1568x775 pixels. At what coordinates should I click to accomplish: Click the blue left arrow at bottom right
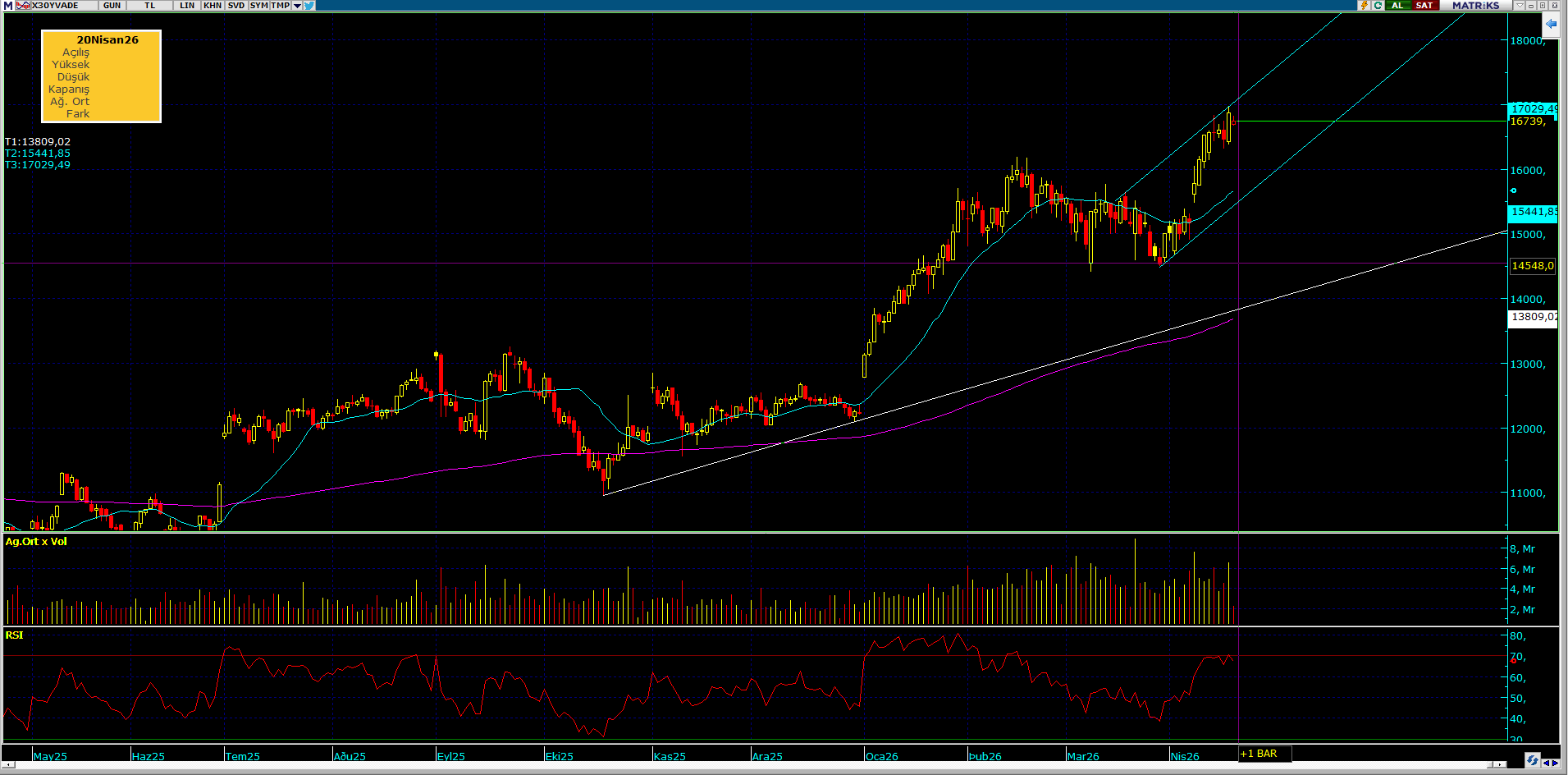[1546, 763]
